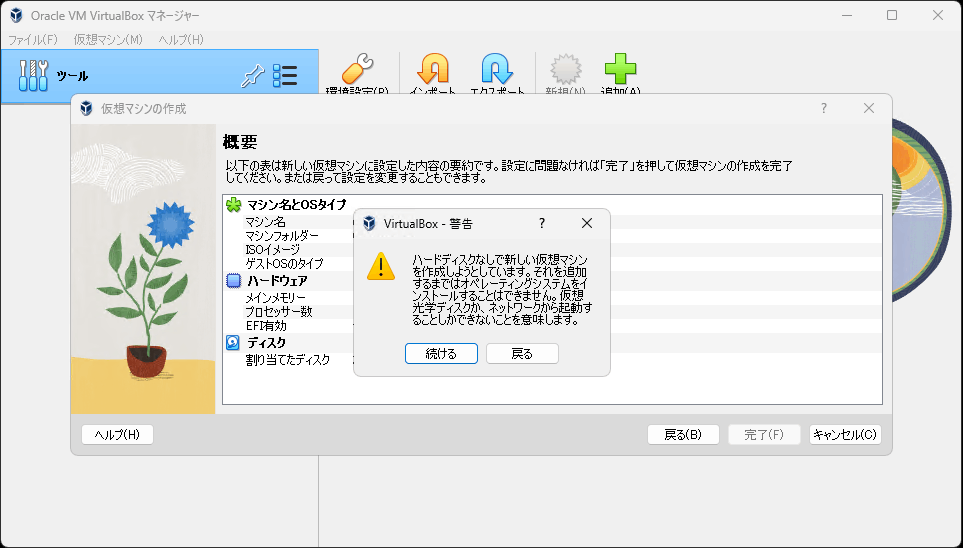The width and height of the screenshot is (963, 548).
Task: Close the VirtualBox - 警告 dialog
Action: [587, 223]
